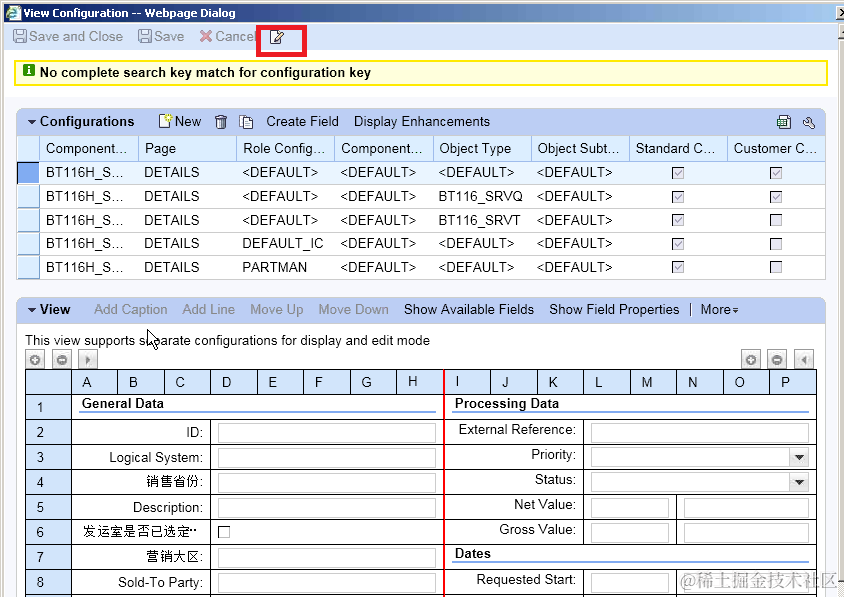Toggle Standard checkbox for BT116_SRVT row
Viewport: 844px width, 597px height.
point(678,220)
